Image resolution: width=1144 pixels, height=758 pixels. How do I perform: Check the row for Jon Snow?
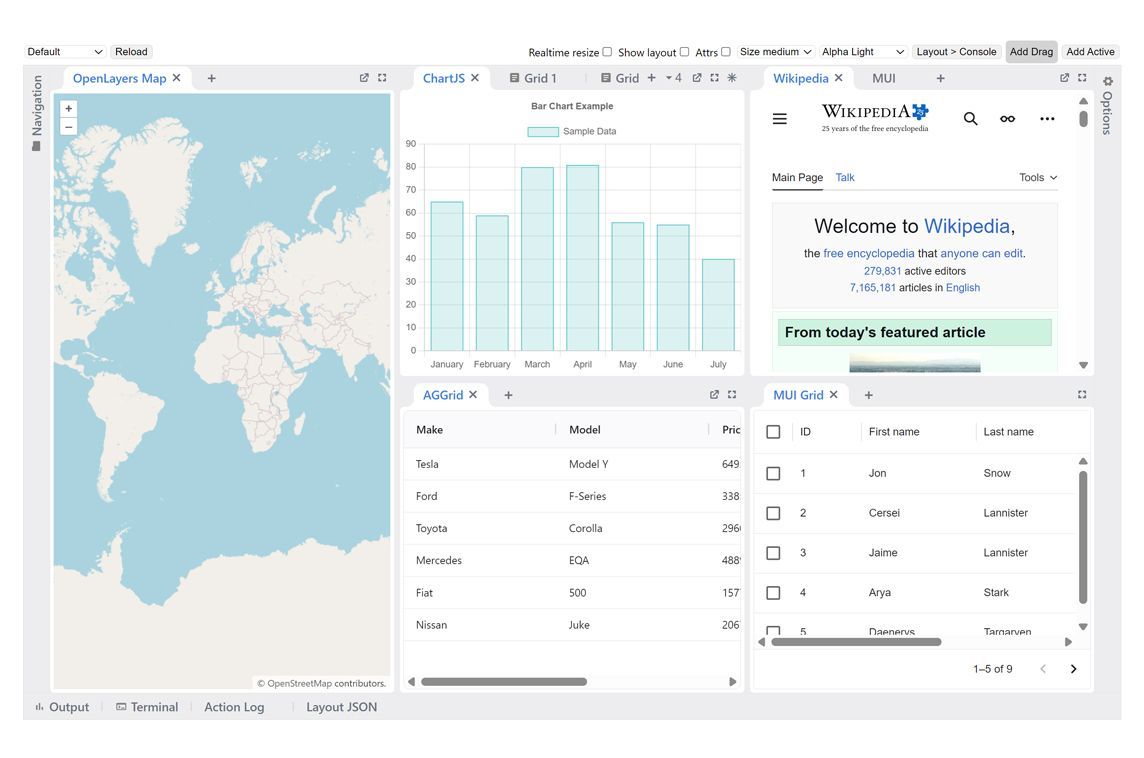point(773,473)
